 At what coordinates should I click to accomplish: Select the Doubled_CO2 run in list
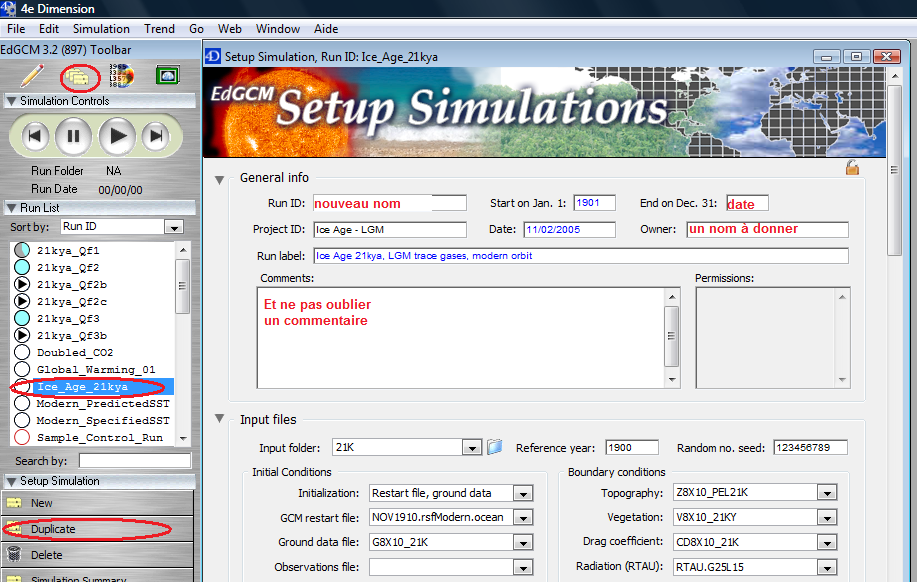click(75, 353)
